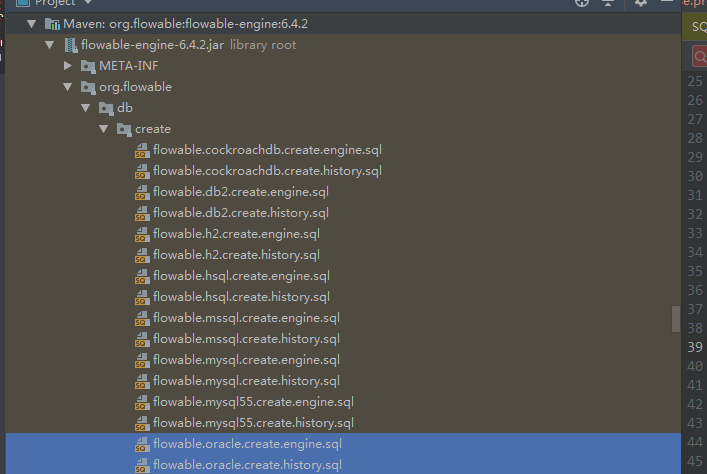Image resolution: width=707 pixels, height=474 pixels.
Task: Collapse the db folder
Action: coord(86,108)
